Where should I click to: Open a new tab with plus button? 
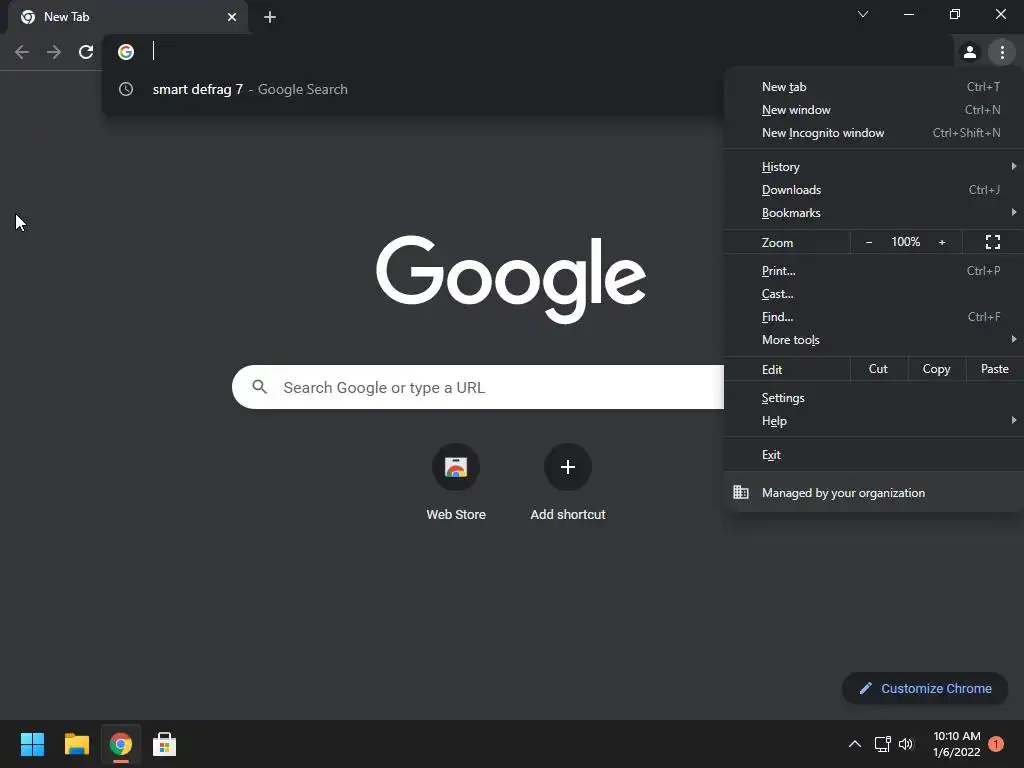270,17
